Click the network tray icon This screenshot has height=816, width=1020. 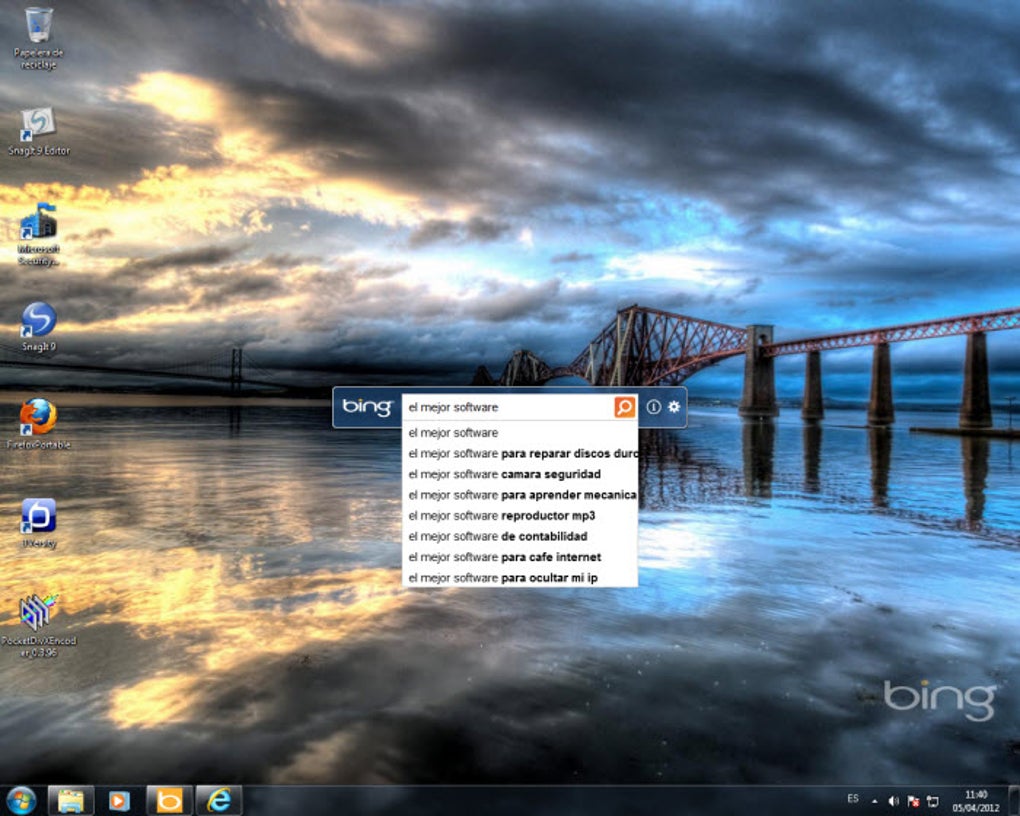point(933,801)
